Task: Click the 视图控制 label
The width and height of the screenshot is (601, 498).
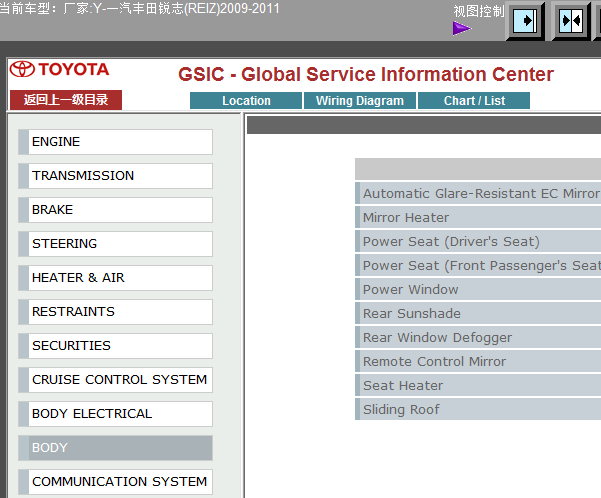Action: point(479,12)
